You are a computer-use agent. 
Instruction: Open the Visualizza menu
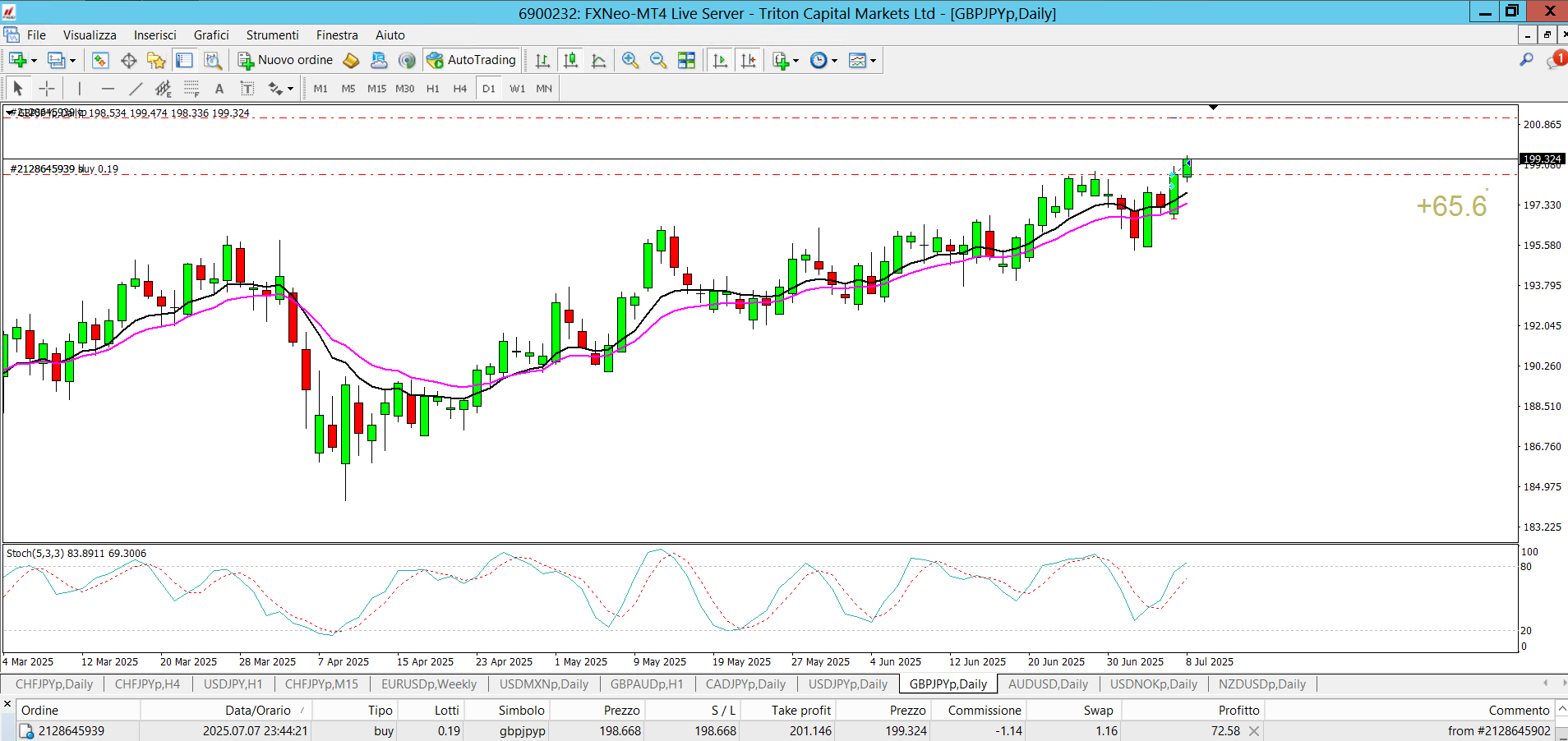tap(90, 35)
